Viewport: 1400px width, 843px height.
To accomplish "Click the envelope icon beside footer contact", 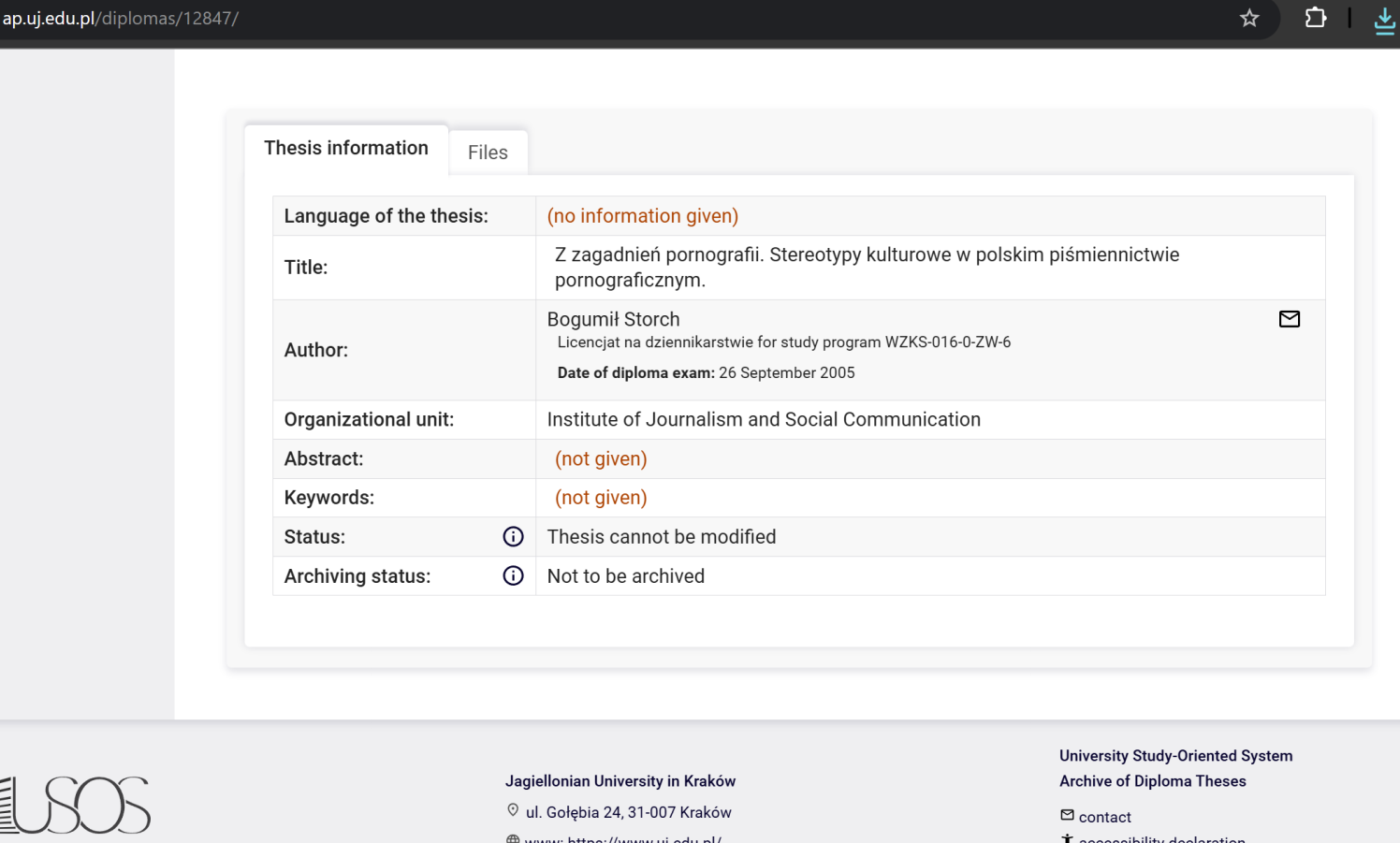I will pos(1067,816).
